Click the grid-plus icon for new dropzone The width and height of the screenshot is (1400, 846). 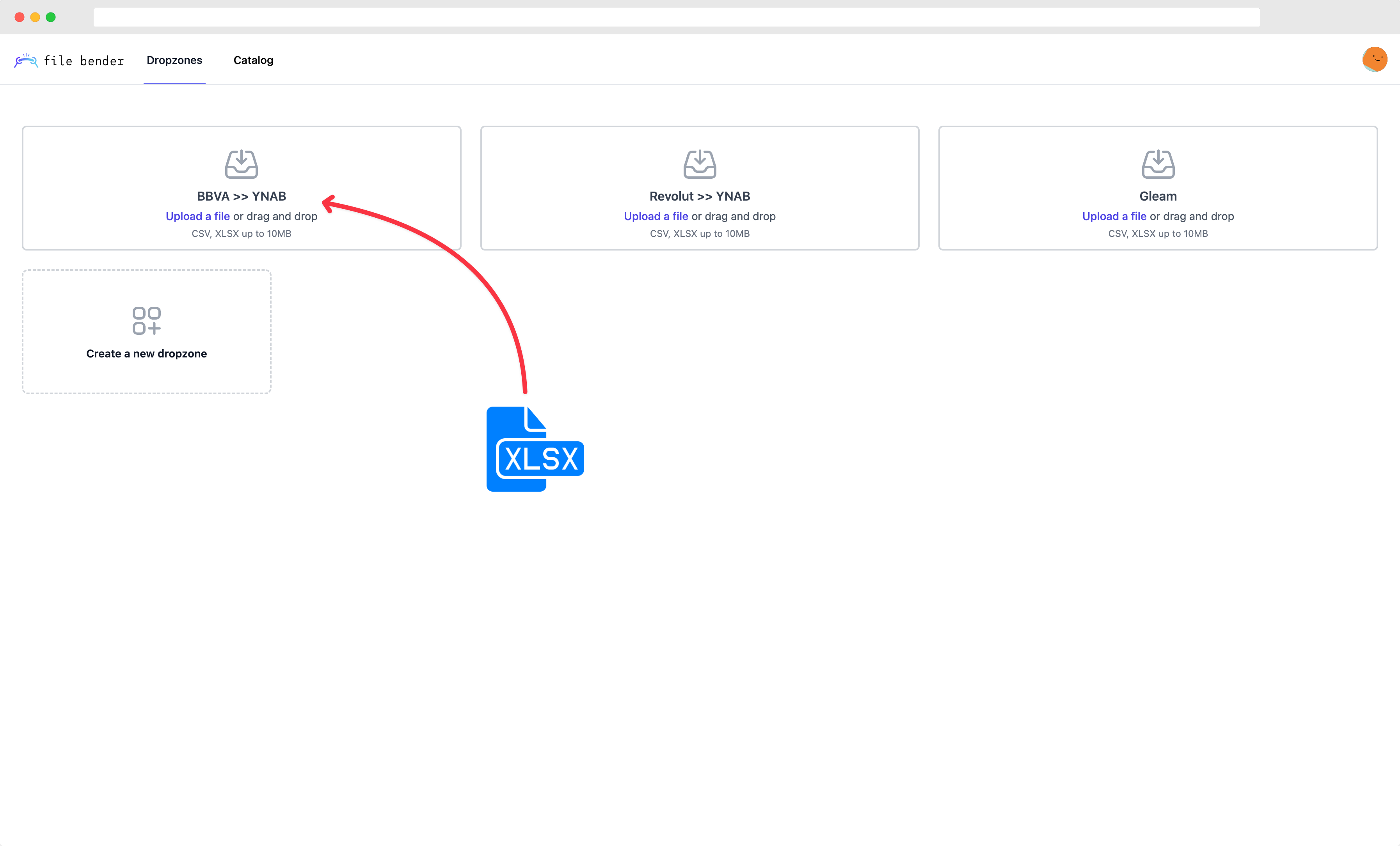point(147,321)
